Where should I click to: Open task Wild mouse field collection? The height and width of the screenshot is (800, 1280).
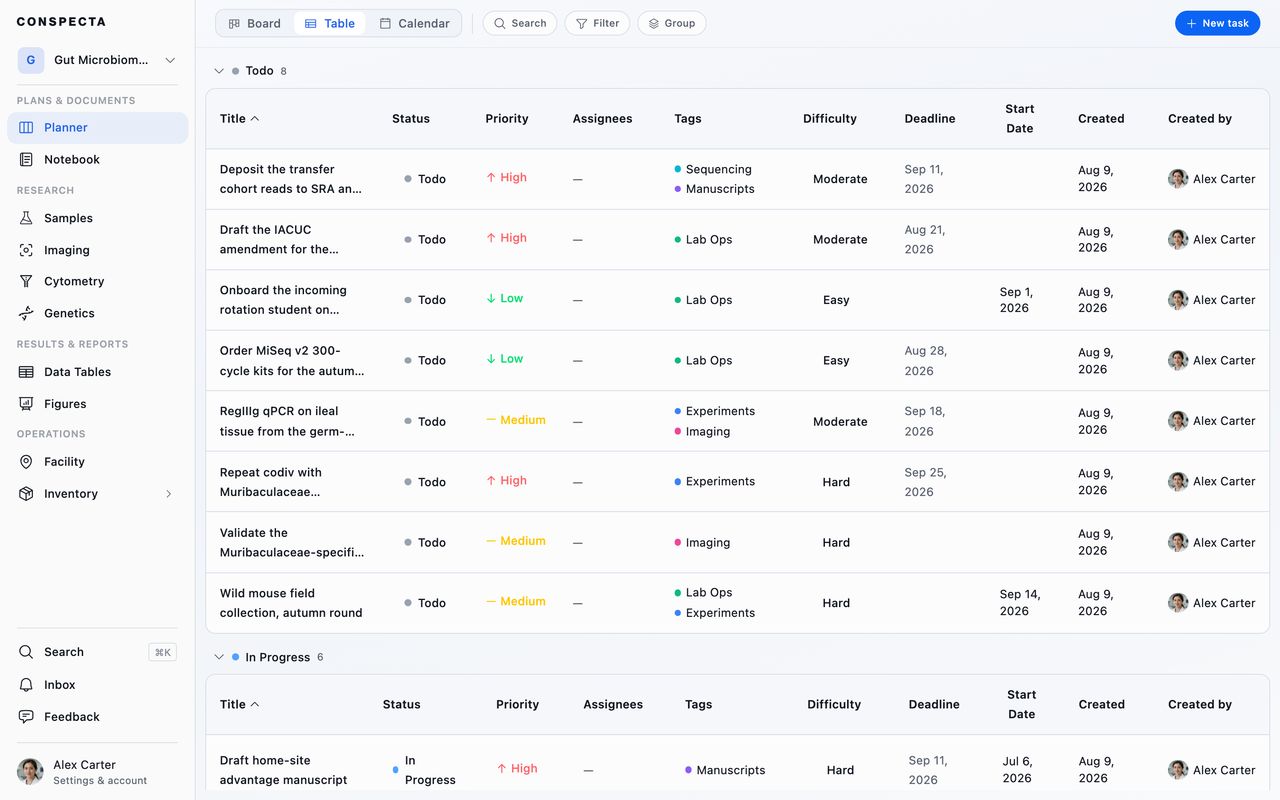pos(291,603)
